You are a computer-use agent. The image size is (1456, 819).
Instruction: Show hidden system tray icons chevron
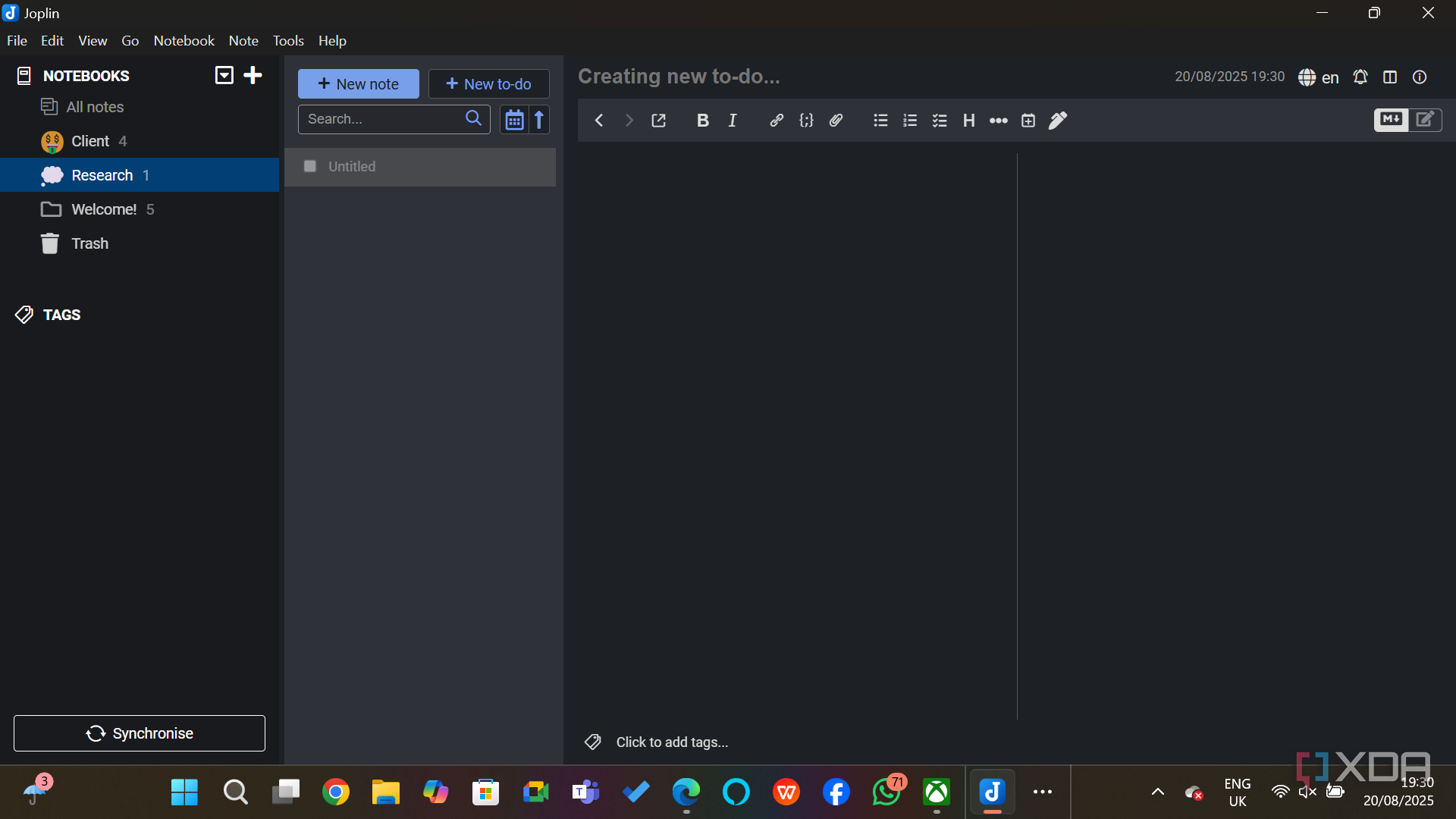click(x=1157, y=792)
